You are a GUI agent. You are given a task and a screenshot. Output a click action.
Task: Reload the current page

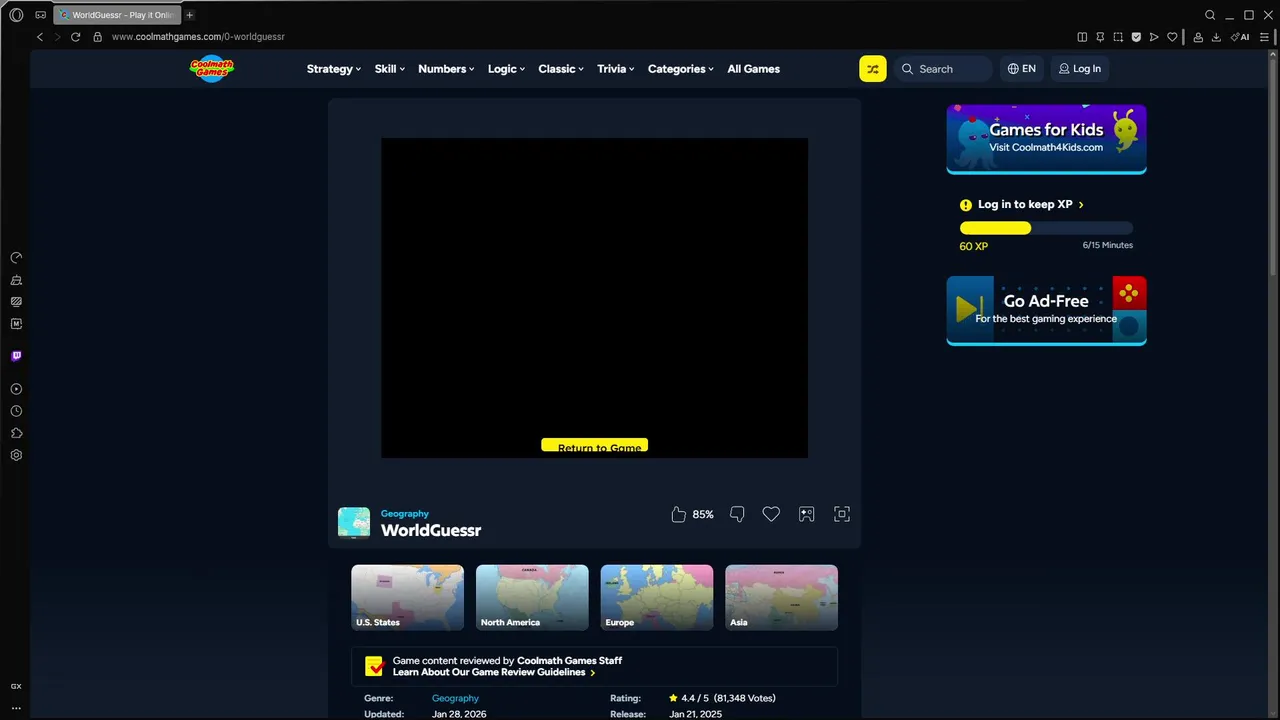click(x=75, y=37)
